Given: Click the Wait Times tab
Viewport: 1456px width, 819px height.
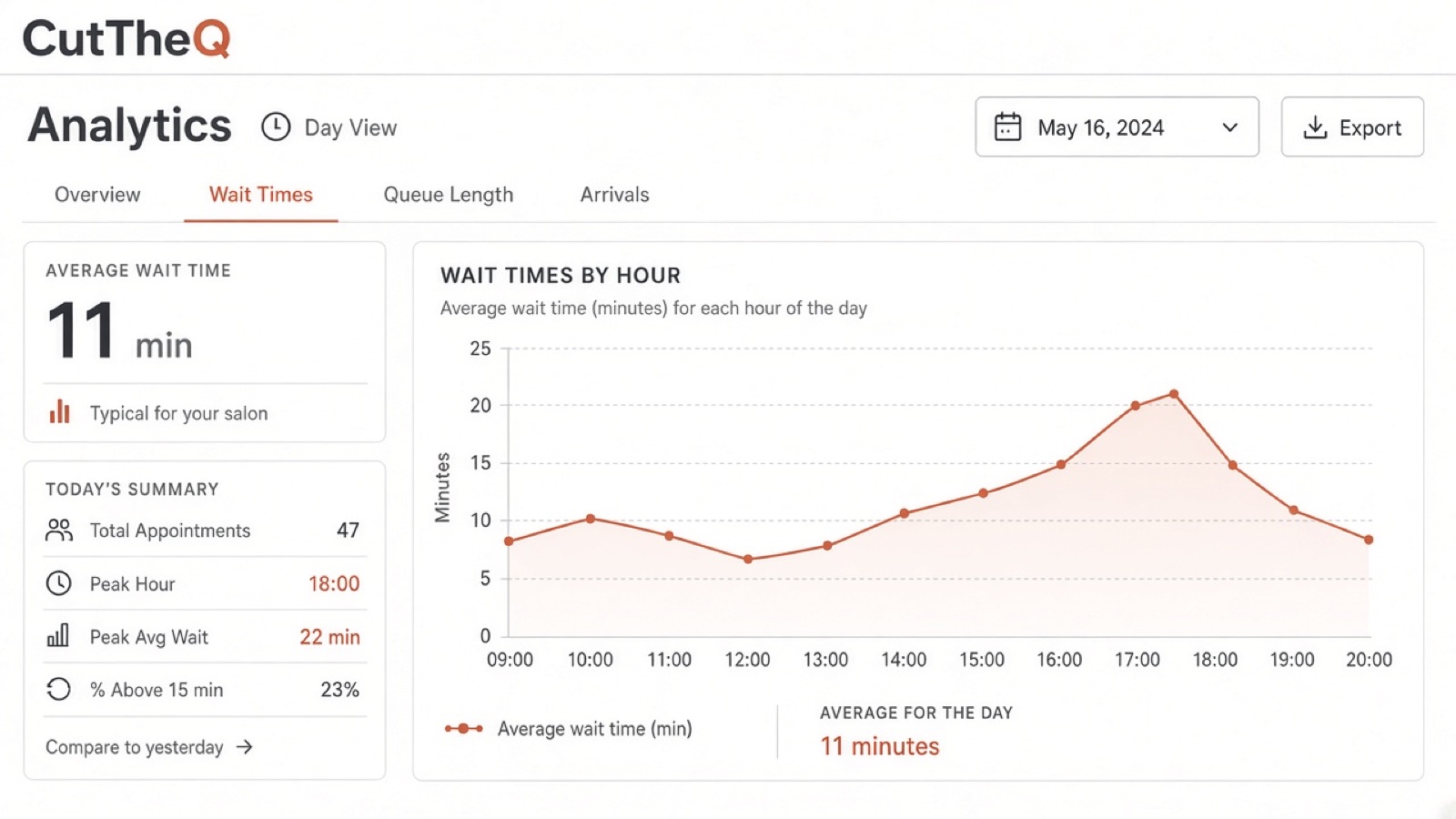Looking at the screenshot, I should [x=261, y=195].
